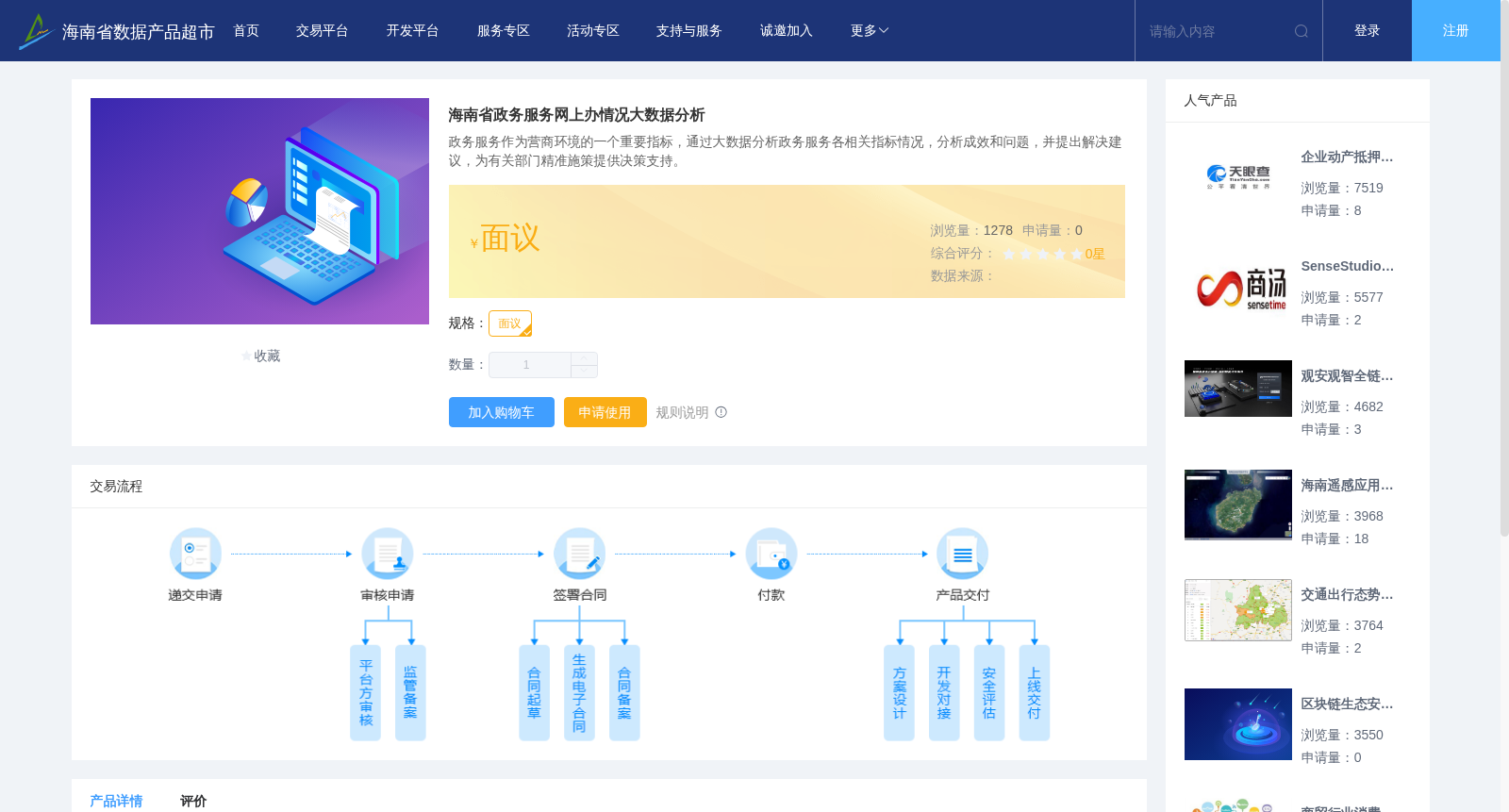Open the 观安观智全链 product thumbnail
1509x812 pixels.
pyautogui.click(x=1238, y=389)
